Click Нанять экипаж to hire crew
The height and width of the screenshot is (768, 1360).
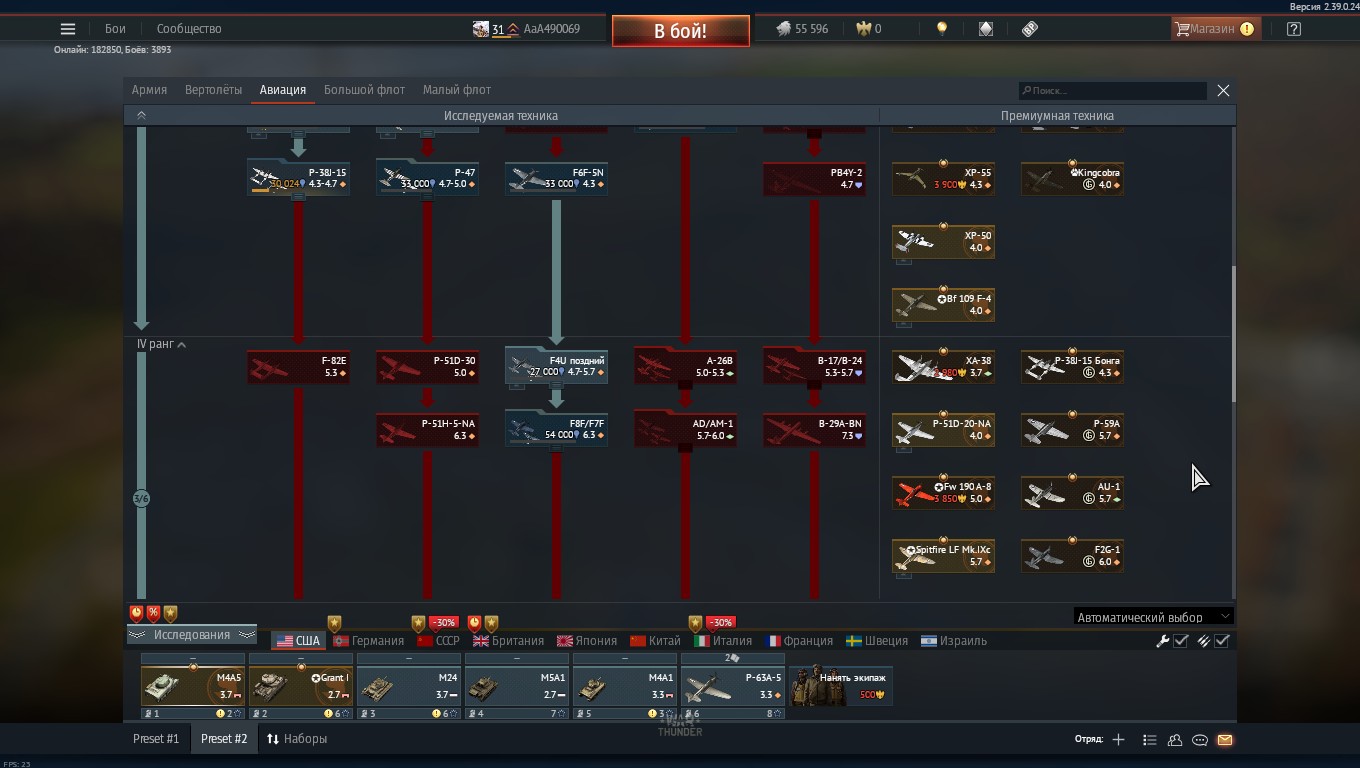[841, 686]
